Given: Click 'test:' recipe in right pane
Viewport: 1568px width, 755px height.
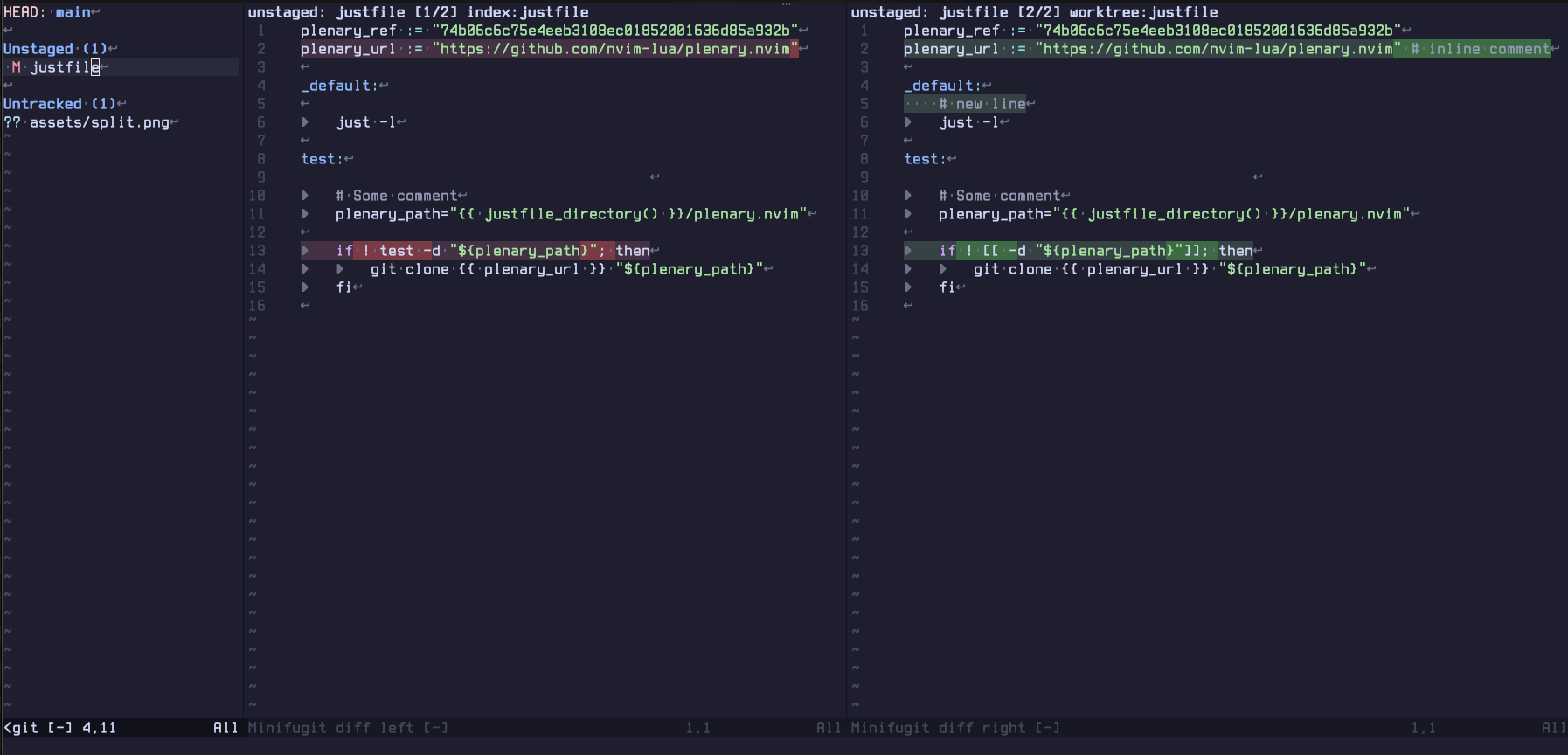Looking at the screenshot, I should pos(926,159).
